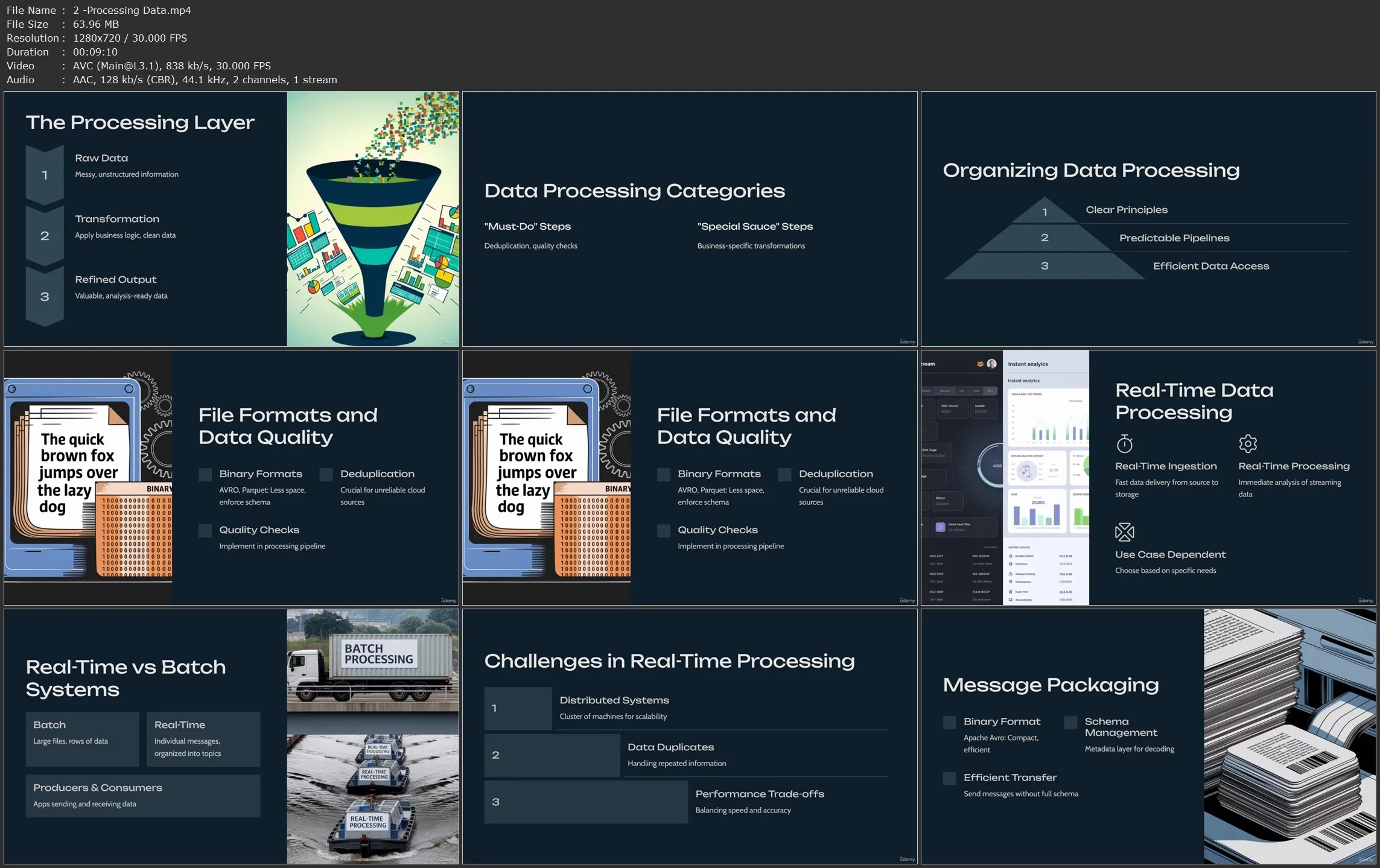The height and width of the screenshot is (868, 1380).
Task: Open the Message Packaging slide thumbnail
Action: [x=1148, y=737]
